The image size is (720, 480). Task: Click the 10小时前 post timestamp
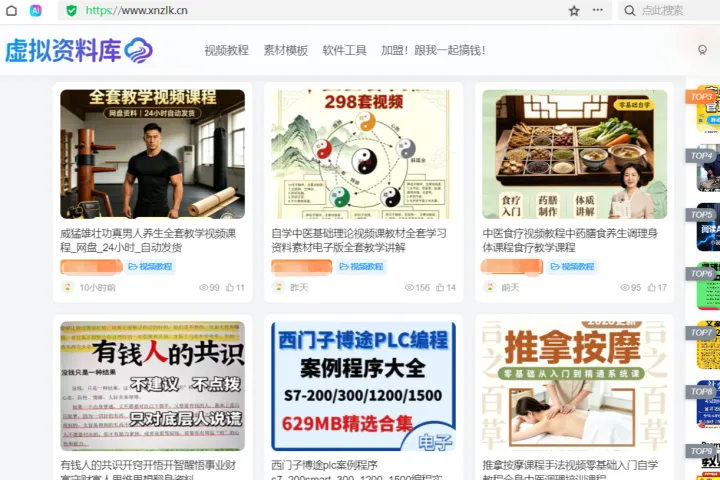97,288
